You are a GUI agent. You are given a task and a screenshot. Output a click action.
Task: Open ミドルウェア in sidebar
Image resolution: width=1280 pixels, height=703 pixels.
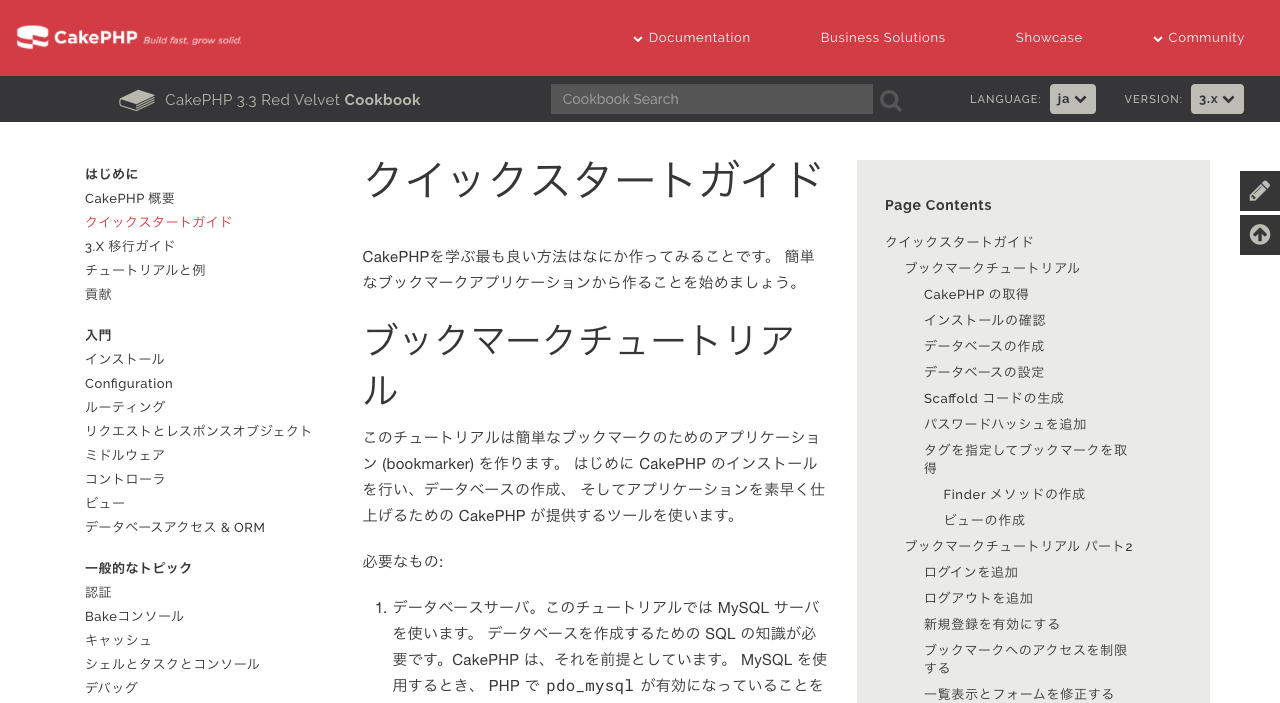(125, 455)
